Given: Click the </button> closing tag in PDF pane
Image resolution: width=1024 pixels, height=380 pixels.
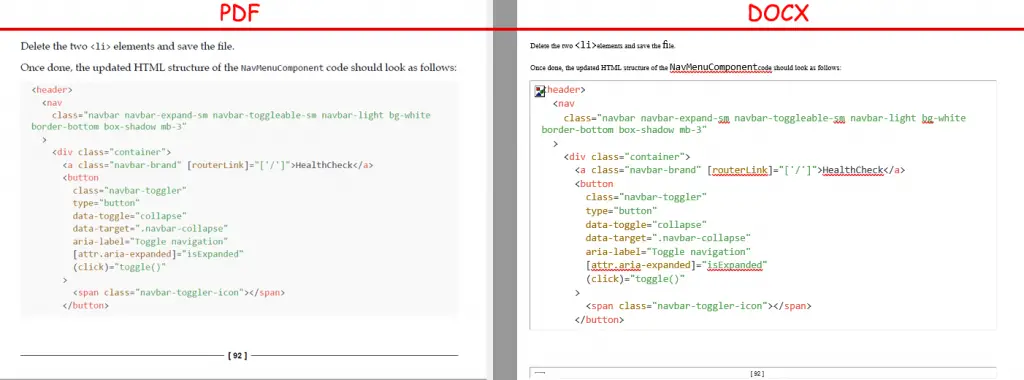Looking at the screenshot, I should click(86, 305).
